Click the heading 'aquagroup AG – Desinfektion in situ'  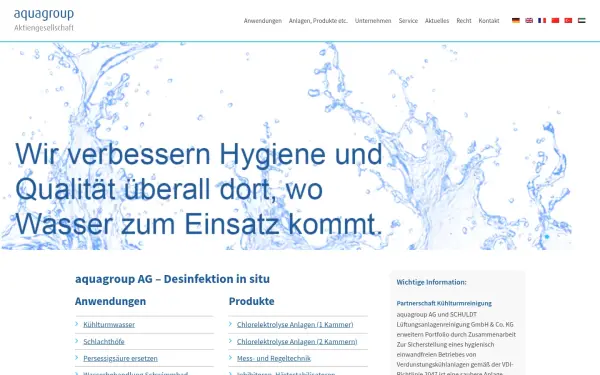click(x=173, y=279)
